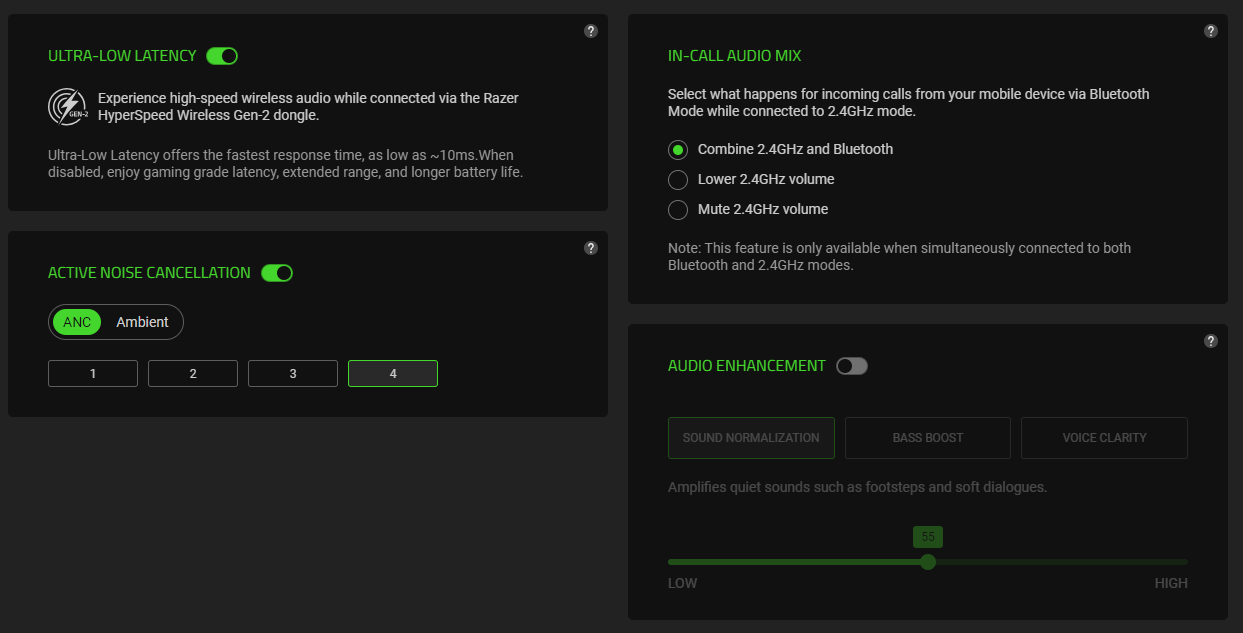This screenshot has height=633, width=1243.
Task: Select Bass Boost enhancement
Action: pos(928,438)
